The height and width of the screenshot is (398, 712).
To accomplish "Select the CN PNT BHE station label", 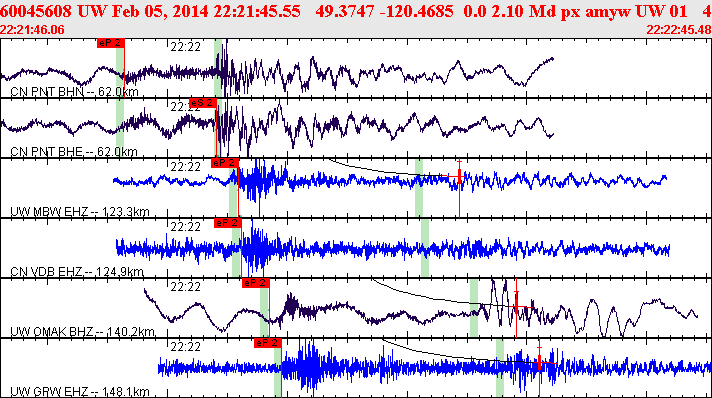I will 74,151.
